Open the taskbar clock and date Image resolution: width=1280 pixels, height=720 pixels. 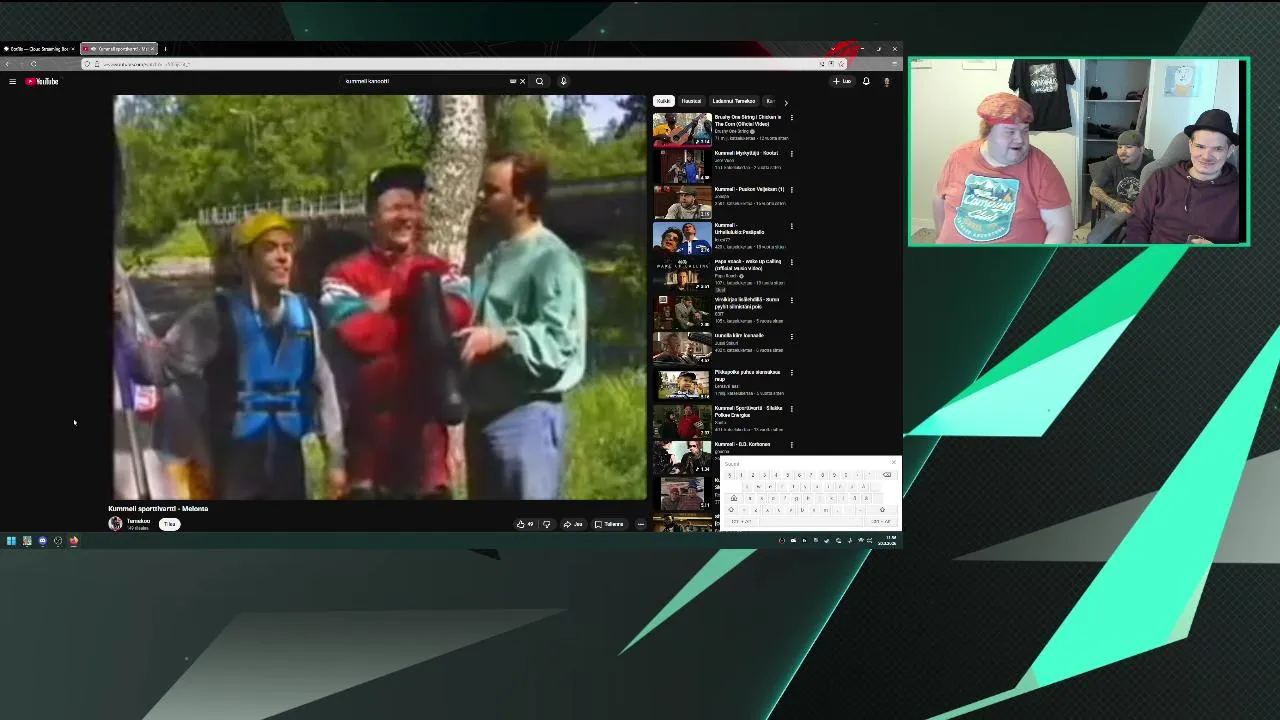[x=887, y=541]
